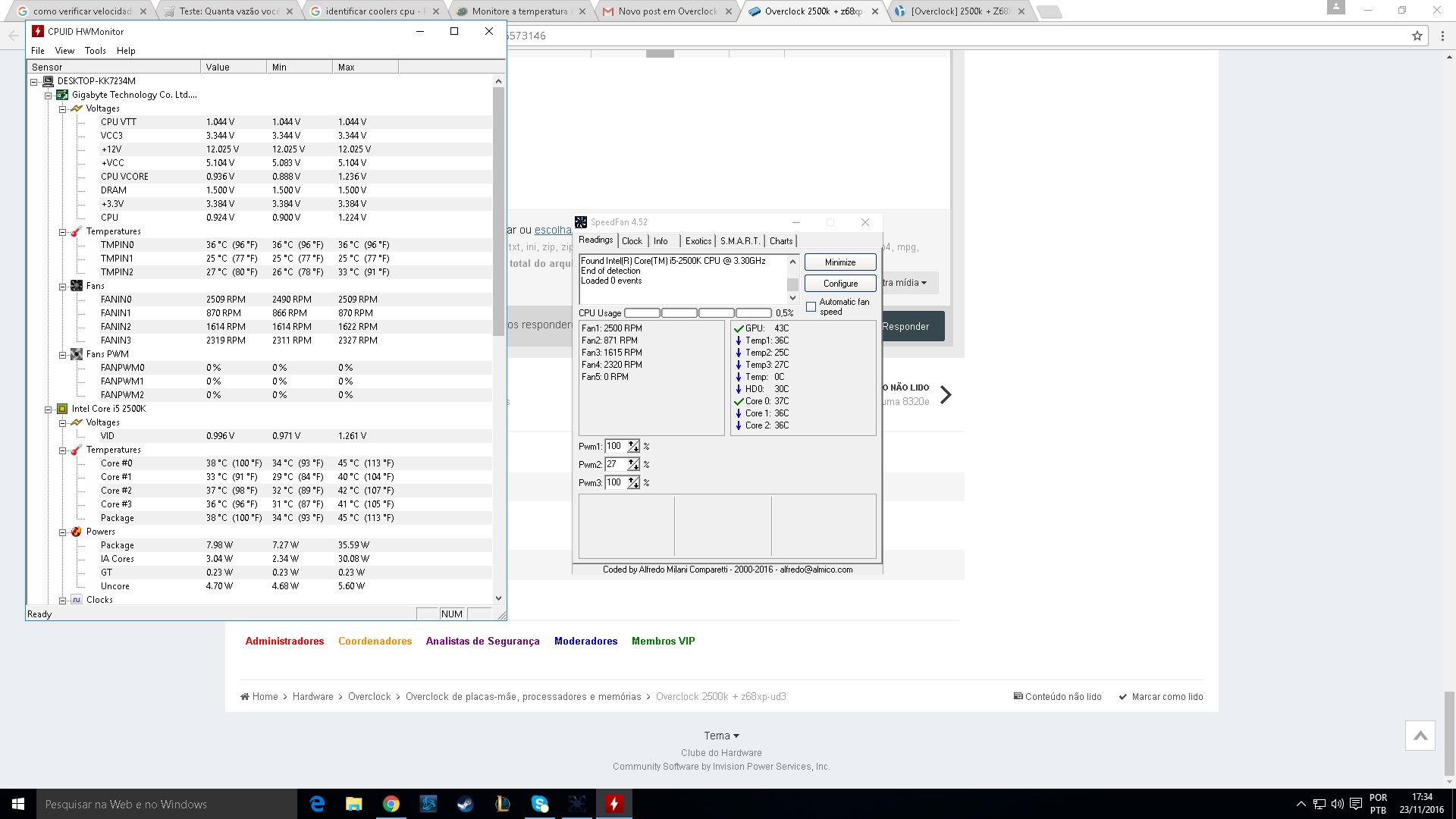Image resolution: width=1456 pixels, height=819 pixels.
Task: Open Skype from the taskbar
Action: (540, 804)
